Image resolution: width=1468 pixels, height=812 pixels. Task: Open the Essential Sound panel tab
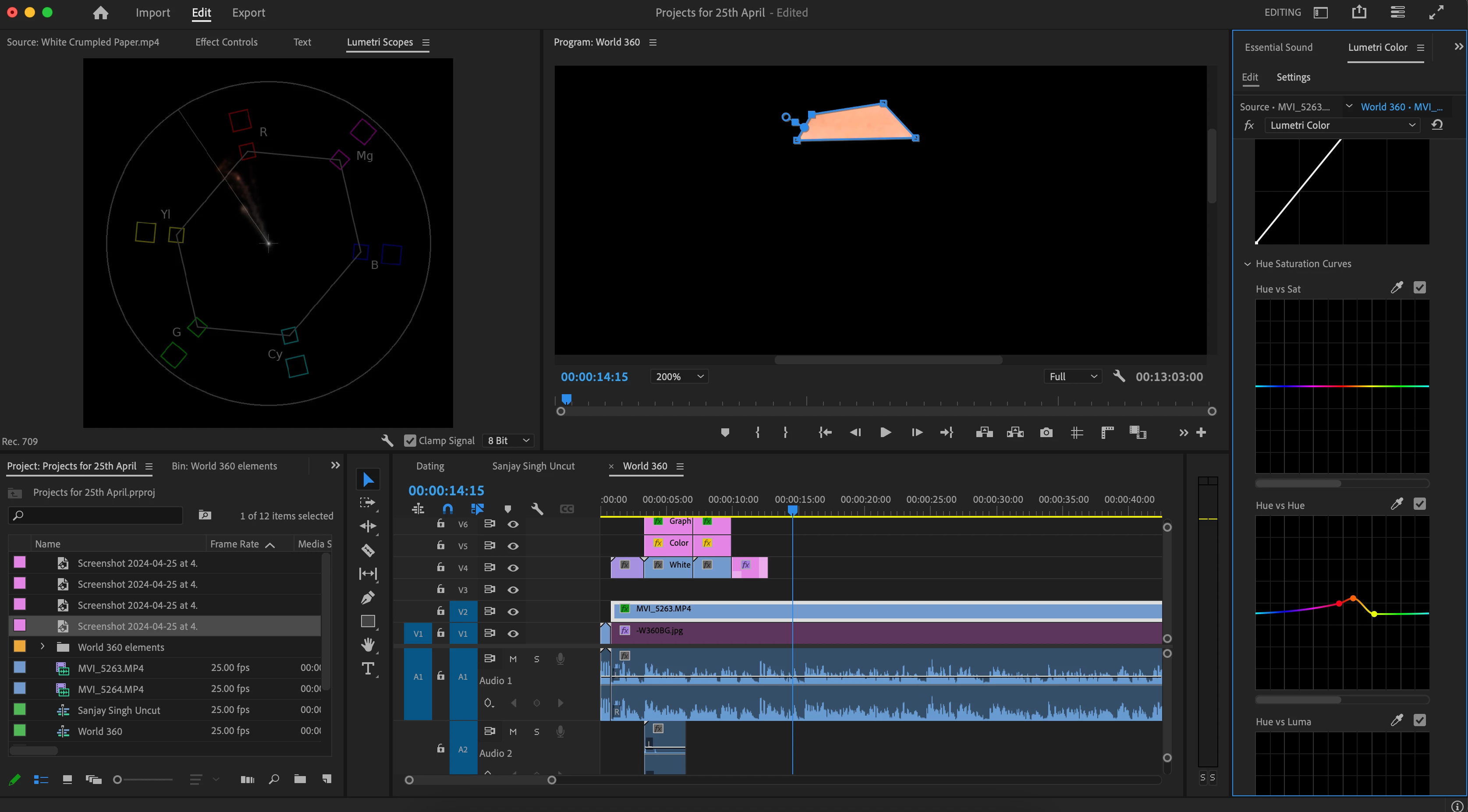pos(1278,47)
